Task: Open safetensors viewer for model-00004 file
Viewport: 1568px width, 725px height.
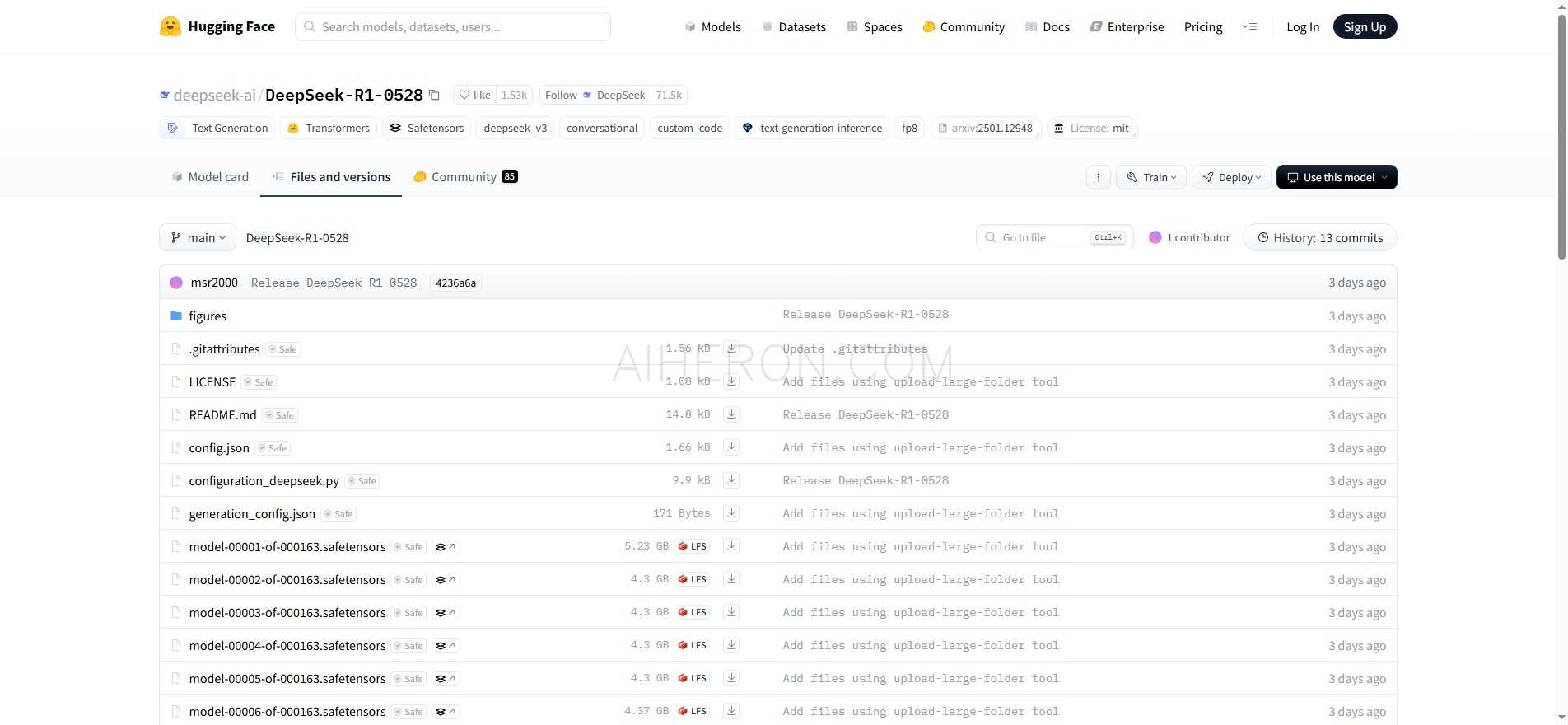Action: coord(446,646)
